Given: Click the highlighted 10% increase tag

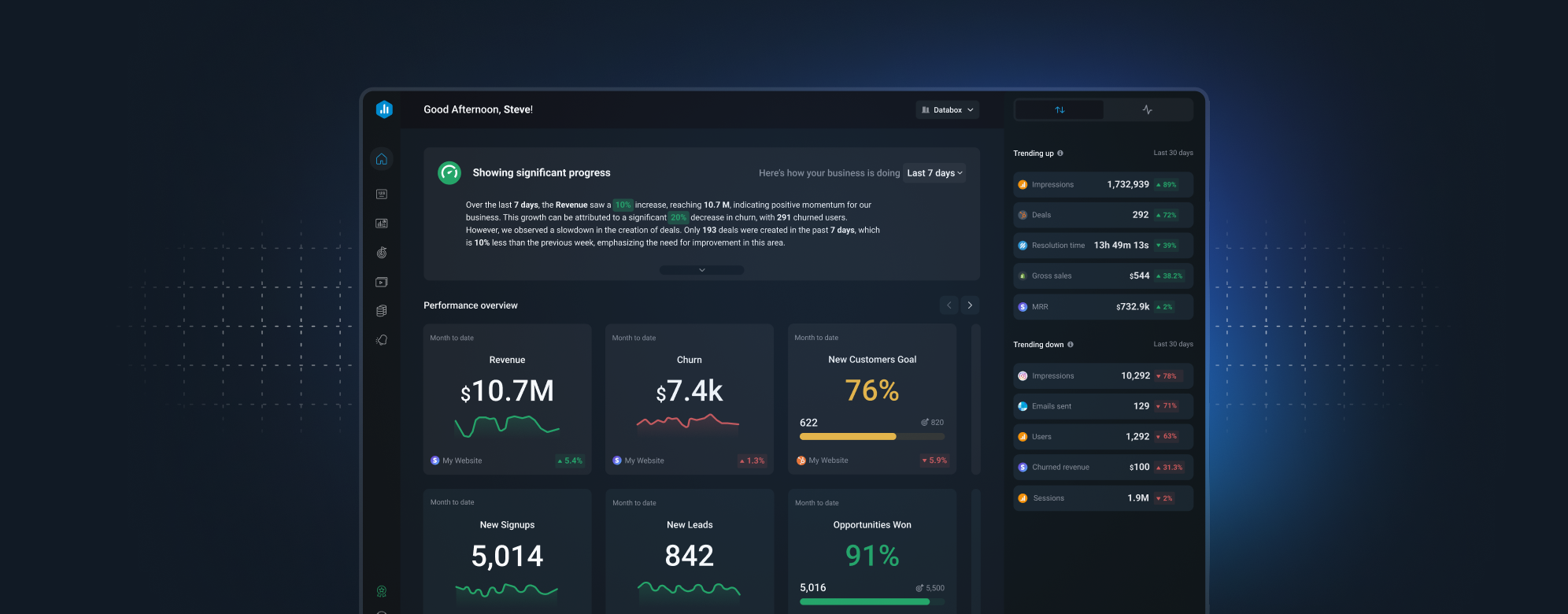Looking at the screenshot, I should (623, 205).
